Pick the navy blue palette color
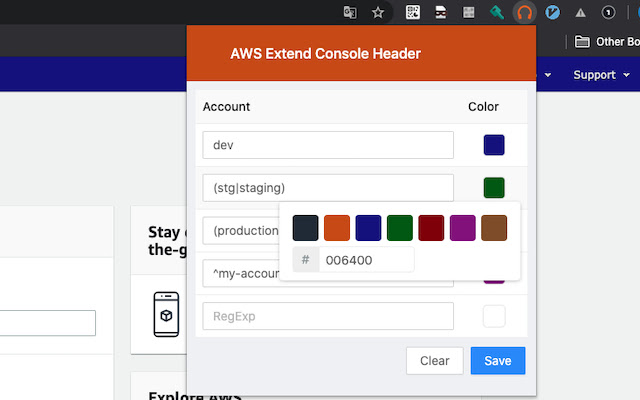The image size is (640, 400). click(x=368, y=228)
